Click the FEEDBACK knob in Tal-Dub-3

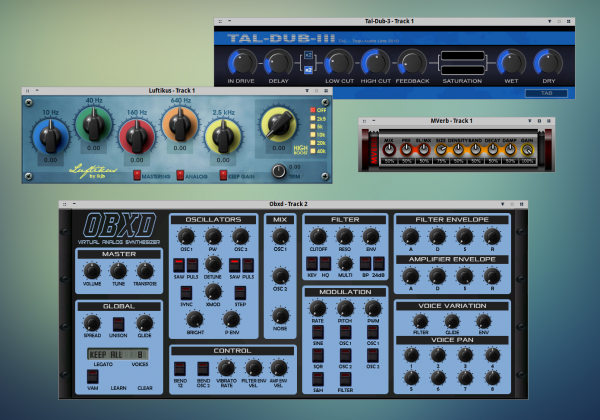pos(412,62)
